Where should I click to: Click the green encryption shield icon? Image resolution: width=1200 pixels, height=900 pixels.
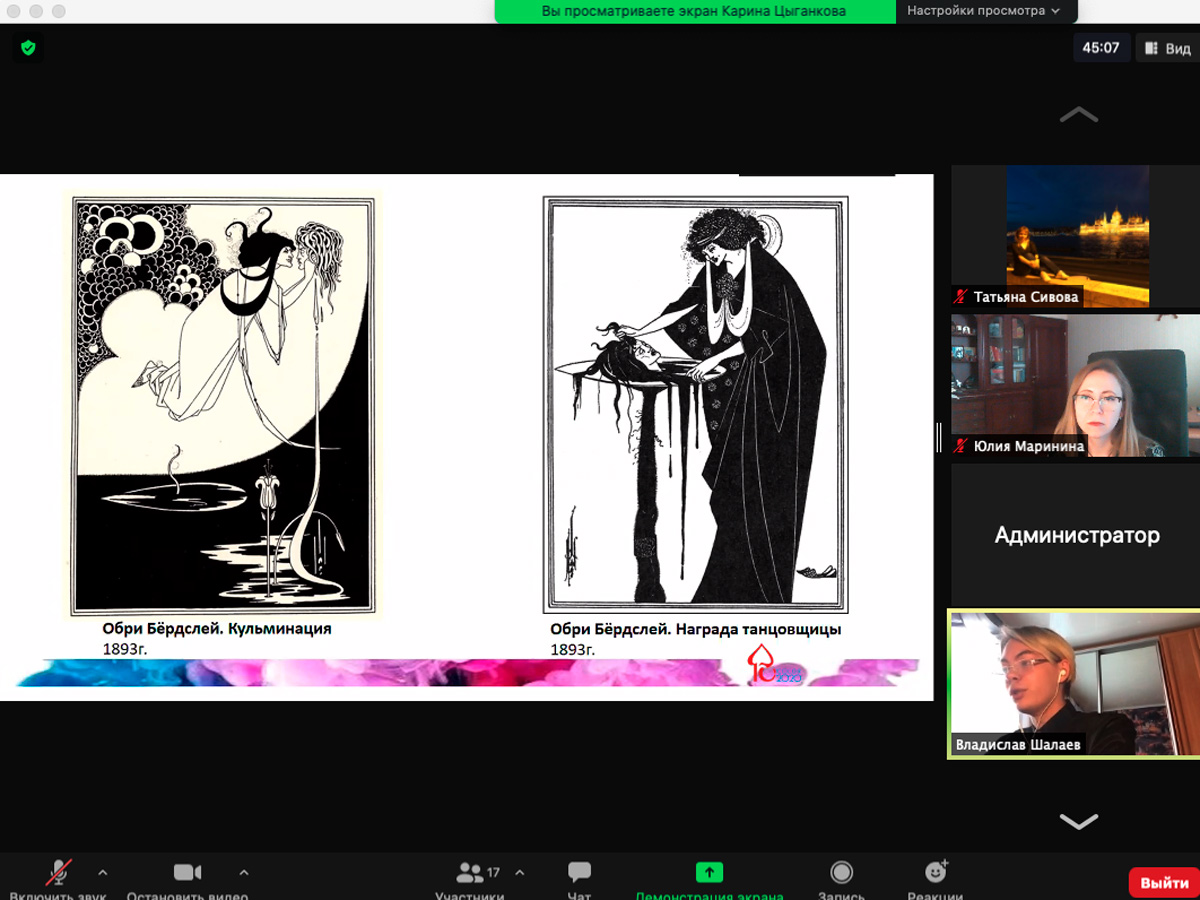click(x=28, y=47)
